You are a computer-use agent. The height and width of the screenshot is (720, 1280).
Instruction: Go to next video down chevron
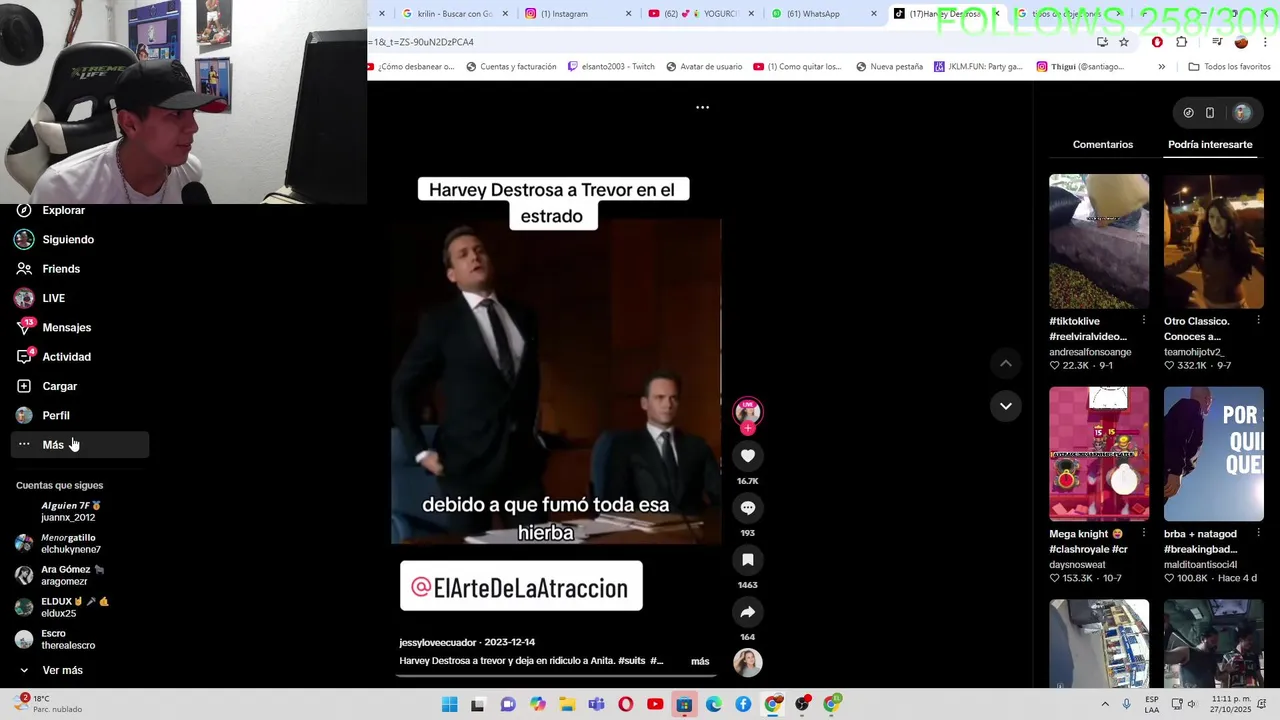pos(1005,406)
